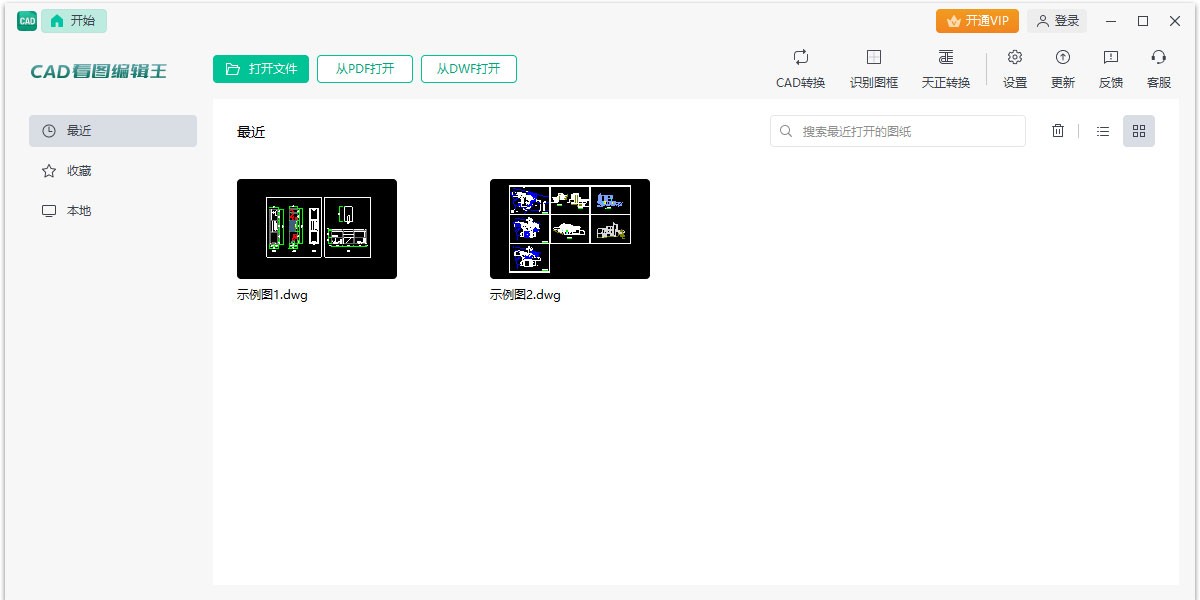This screenshot has height=600, width=1200.
Task: Click the CAD看图编辑王 logo text
Action: tap(99, 71)
